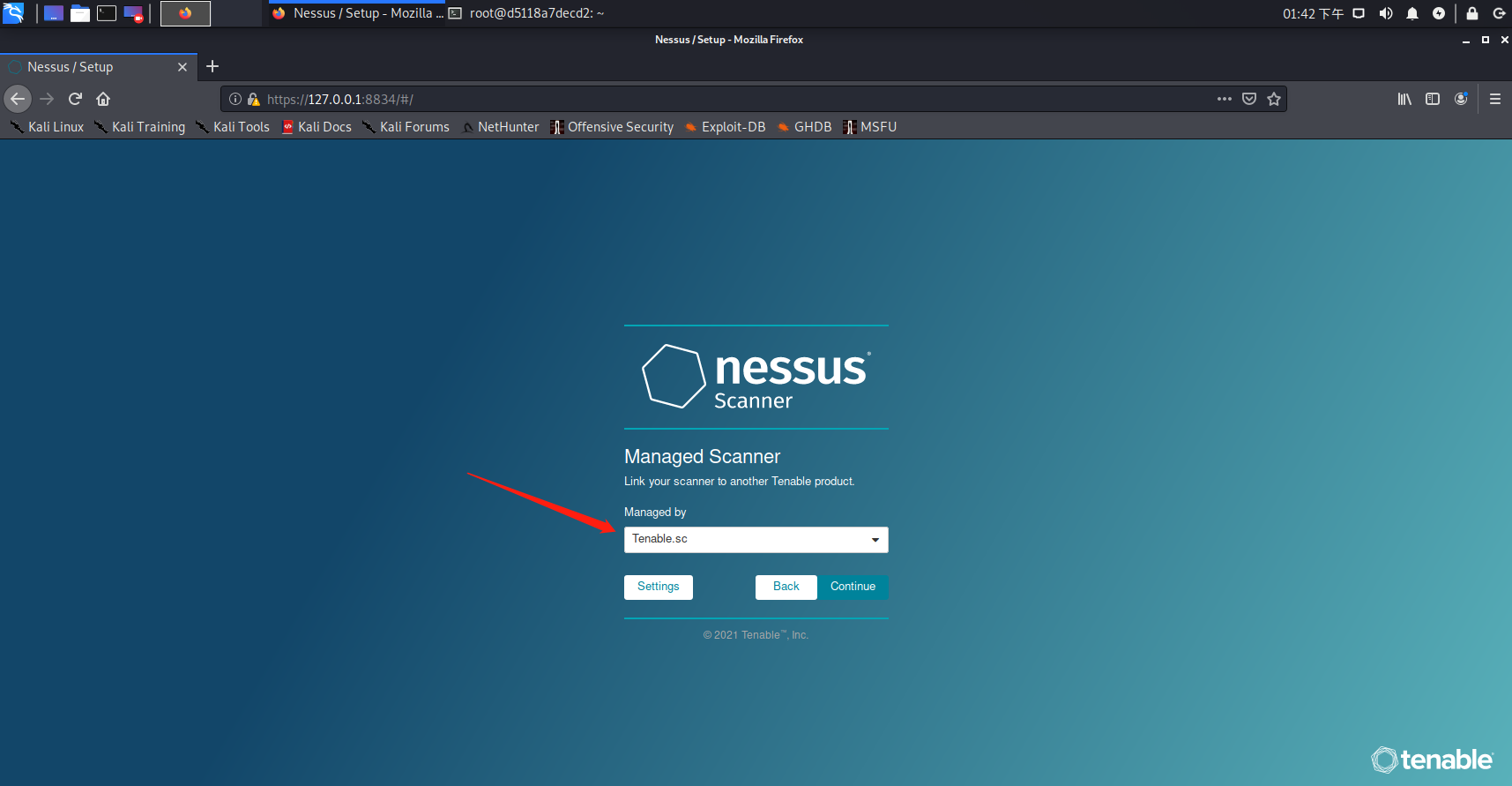Toggle the Firefox sidebar
The height and width of the screenshot is (786, 1512).
click(x=1433, y=99)
